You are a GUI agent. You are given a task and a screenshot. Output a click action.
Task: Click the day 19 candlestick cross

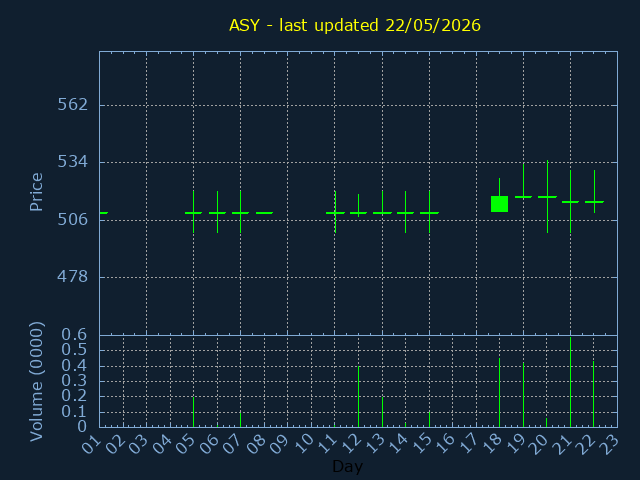click(524, 197)
